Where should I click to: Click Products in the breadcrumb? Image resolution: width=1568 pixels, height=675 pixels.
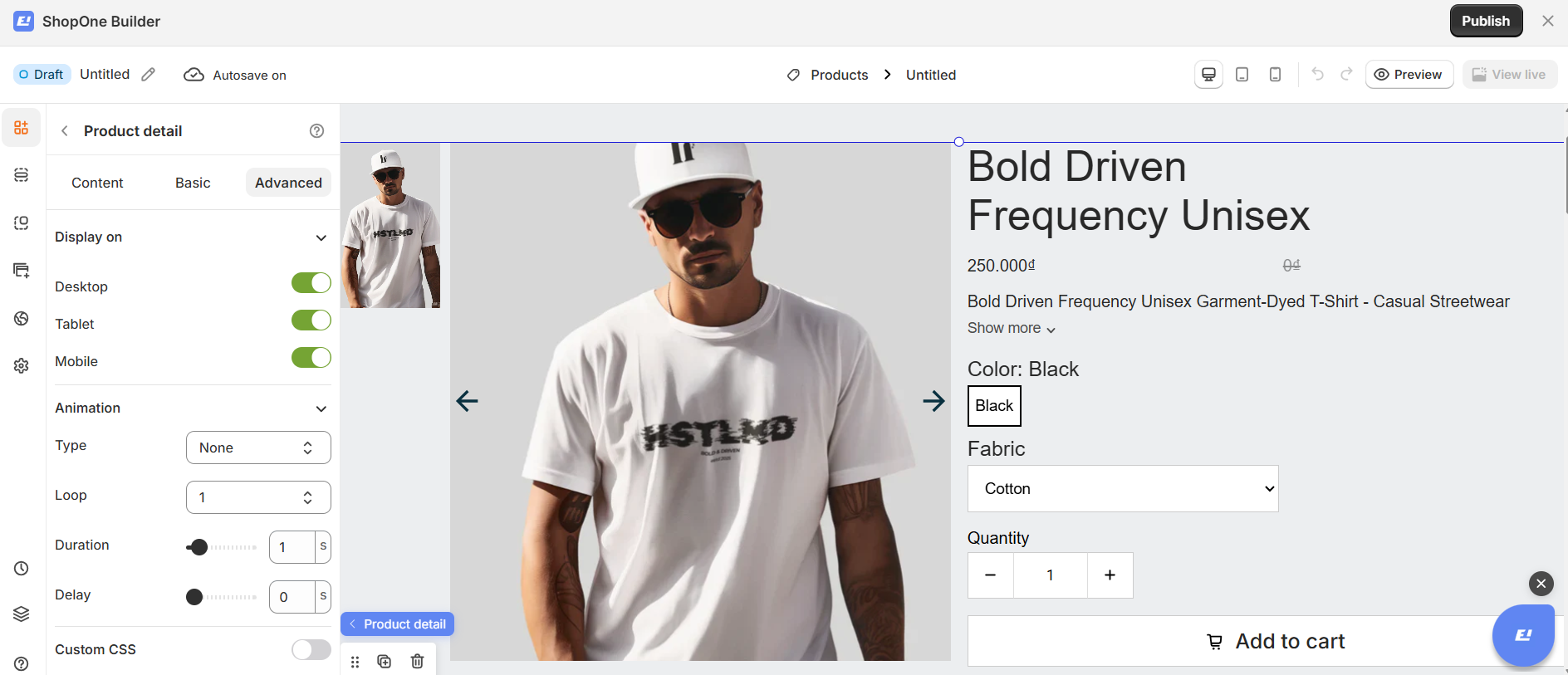tap(839, 75)
